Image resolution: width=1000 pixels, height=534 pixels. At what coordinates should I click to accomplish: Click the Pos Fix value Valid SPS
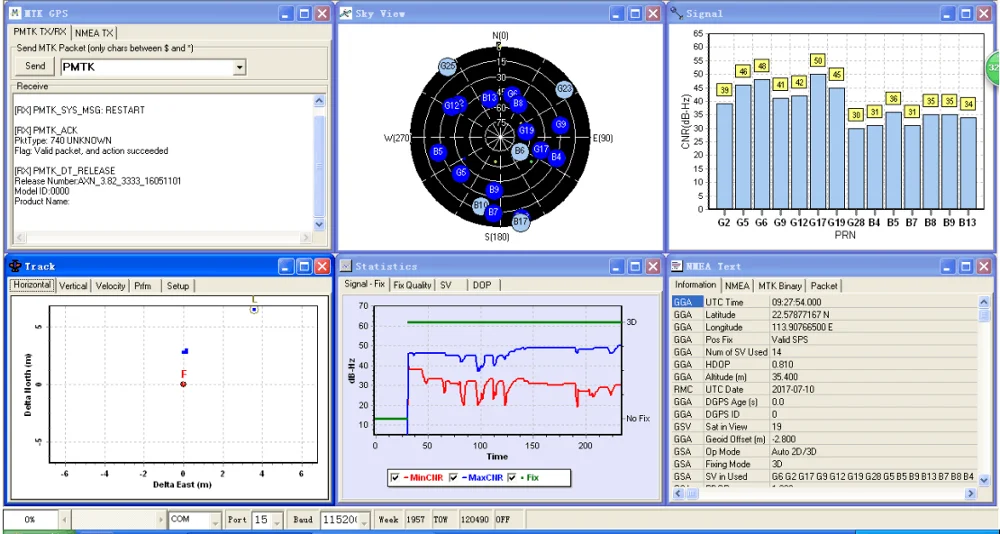[790, 339]
